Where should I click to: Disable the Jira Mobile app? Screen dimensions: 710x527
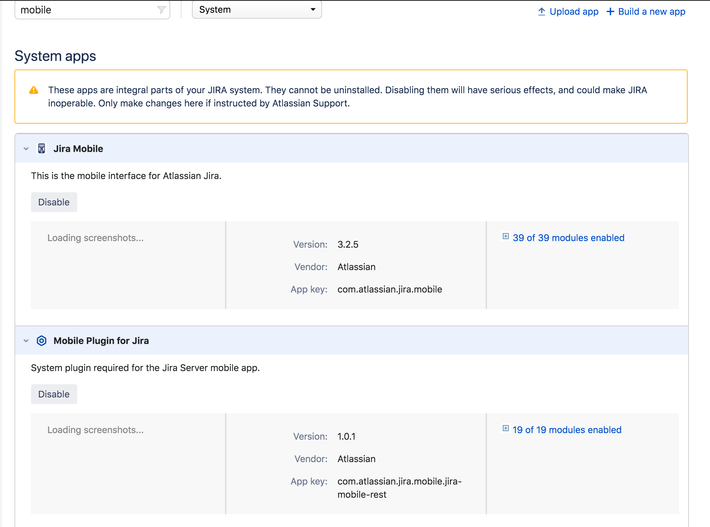54,202
